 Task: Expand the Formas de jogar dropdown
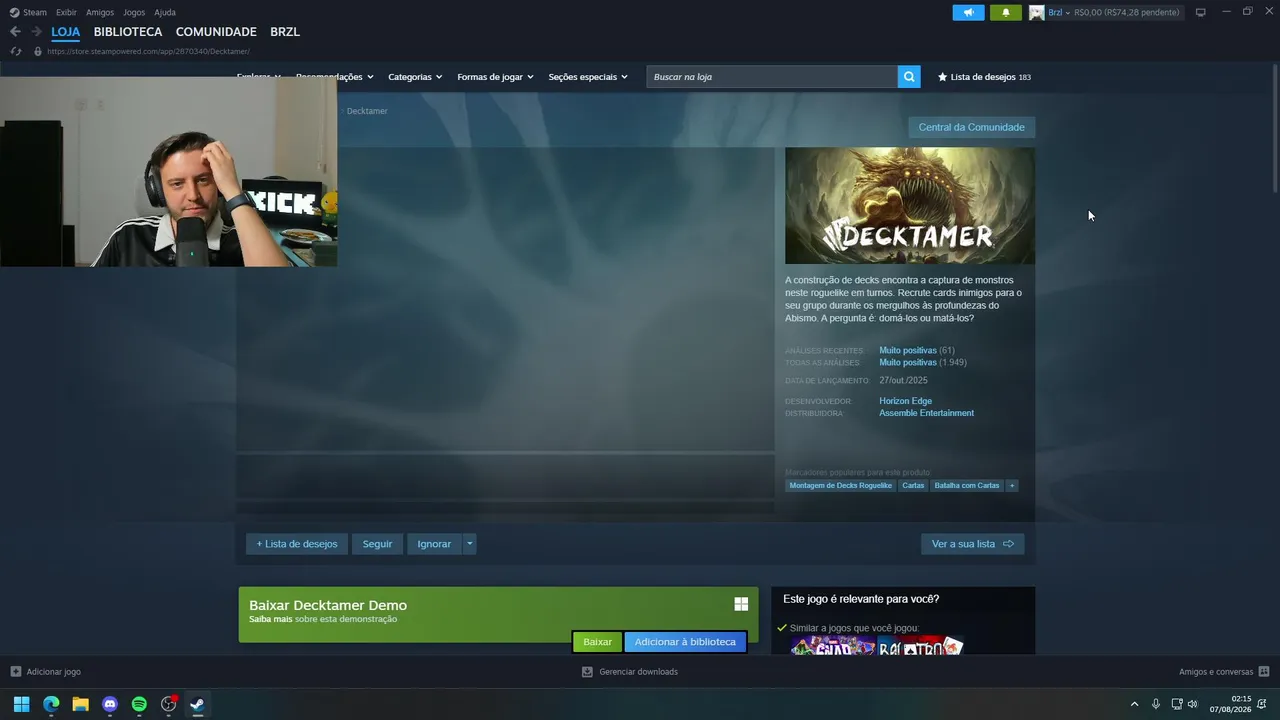pyautogui.click(x=495, y=77)
